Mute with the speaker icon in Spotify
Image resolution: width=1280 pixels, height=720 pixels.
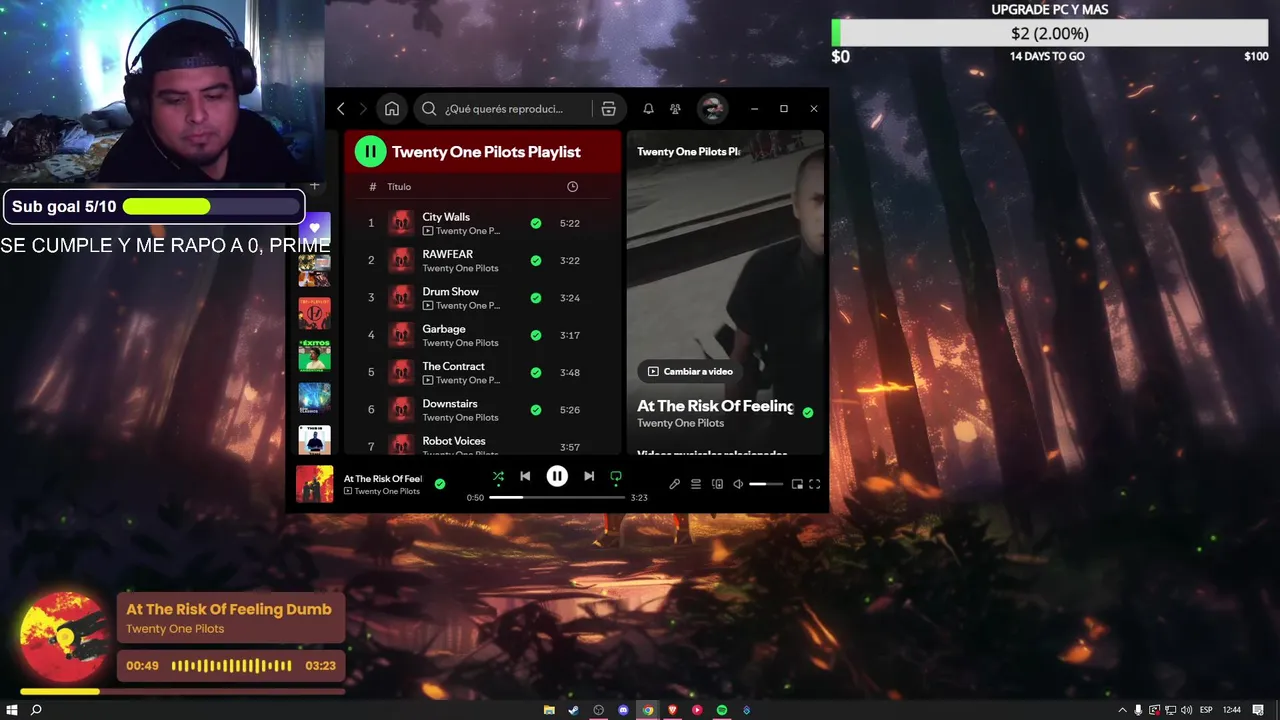tap(738, 484)
